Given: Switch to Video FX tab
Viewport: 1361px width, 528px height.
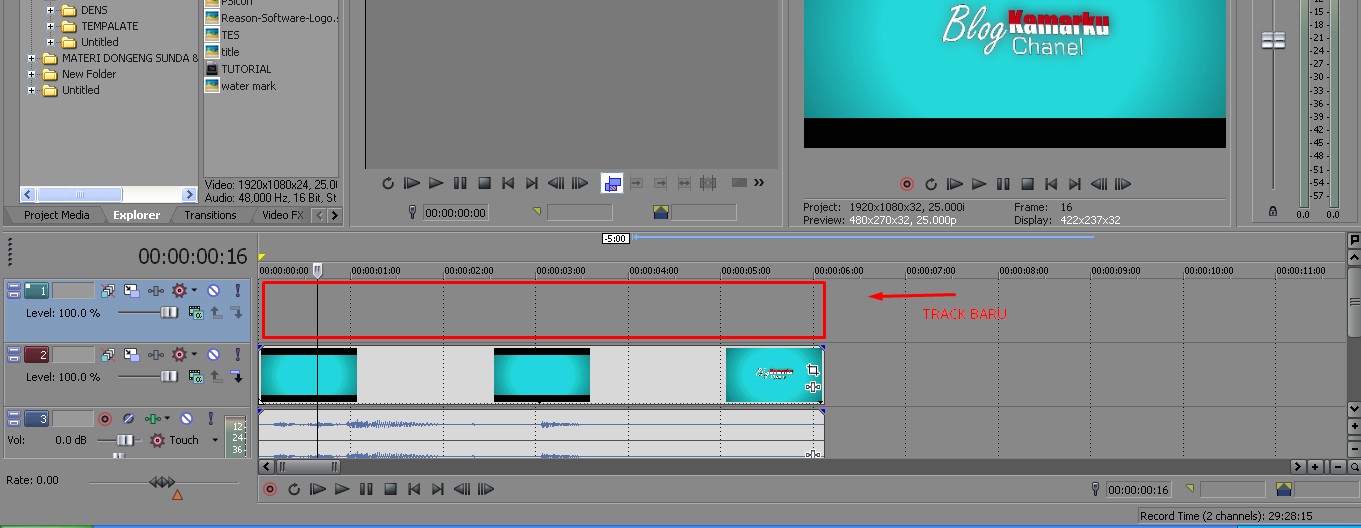Looking at the screenshot, I should tap(283, 215).
